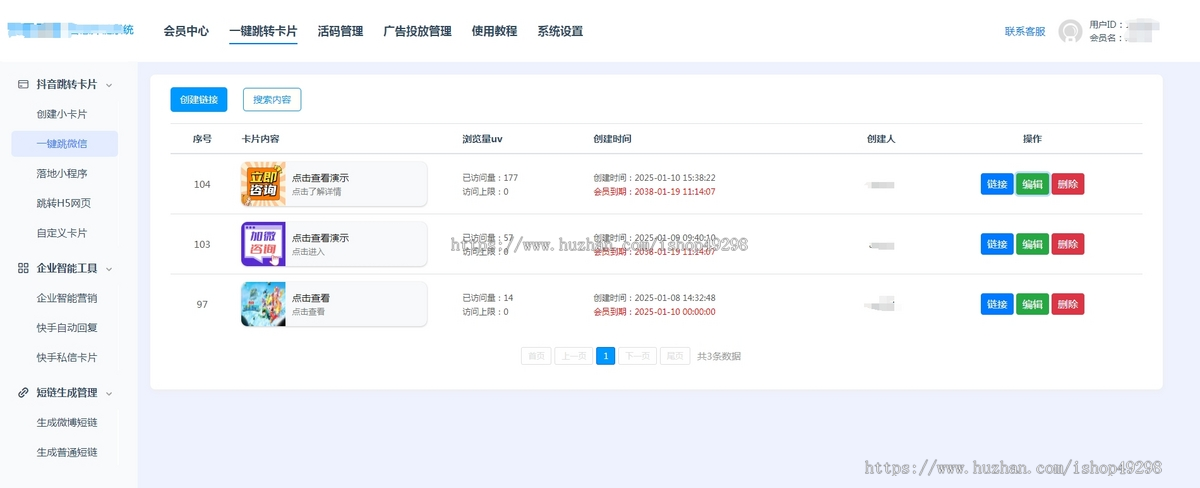Collapse the 短链生成管理 sidebar group
The width and height of the screenshot is (1200, 488).
click(109, 393)
